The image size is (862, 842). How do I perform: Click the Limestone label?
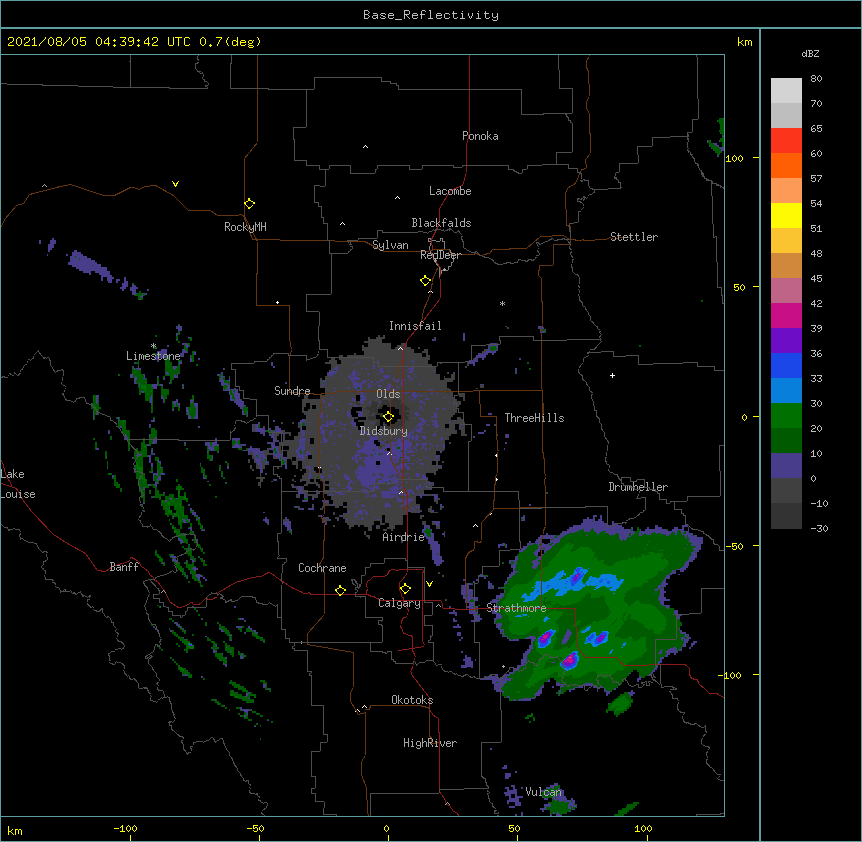tap(153, 356)
